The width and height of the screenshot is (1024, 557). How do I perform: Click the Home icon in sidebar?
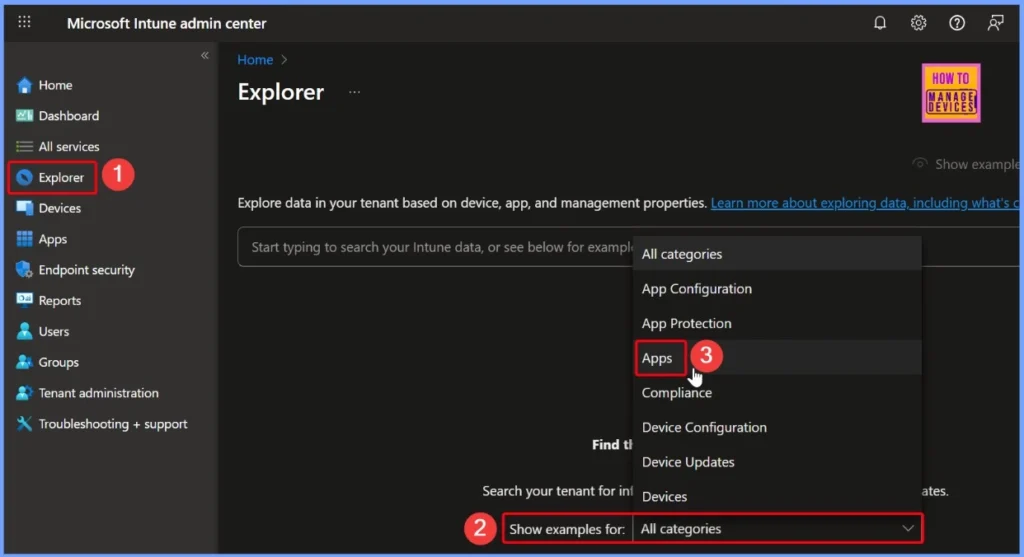pos(24,86)
